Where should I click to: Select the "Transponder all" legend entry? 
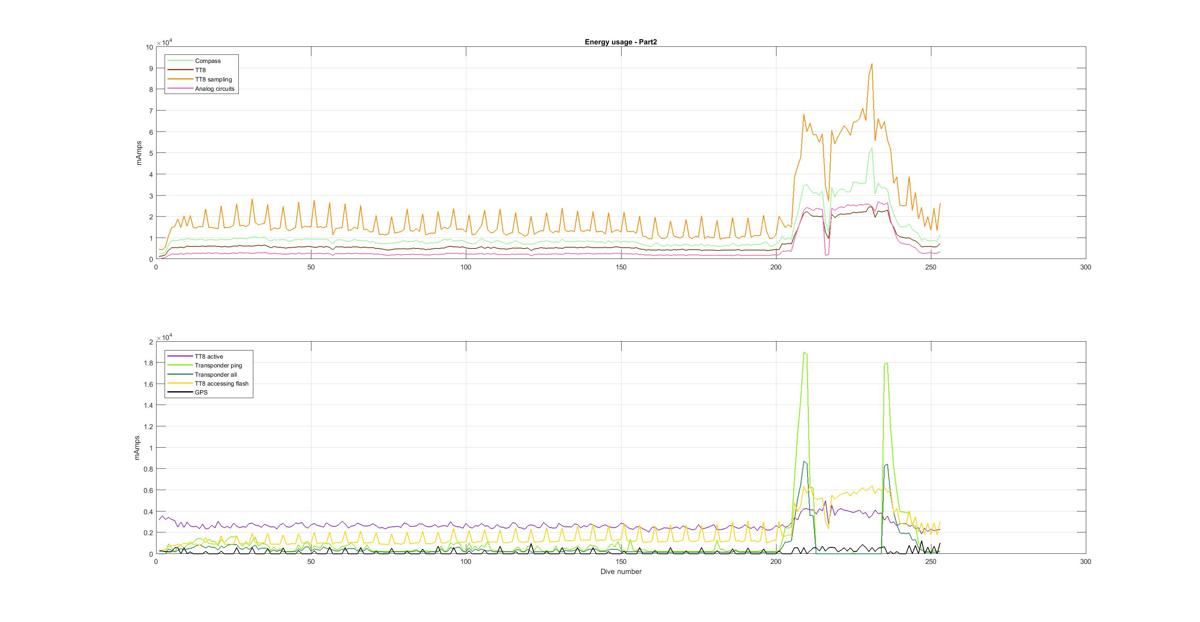203,374
